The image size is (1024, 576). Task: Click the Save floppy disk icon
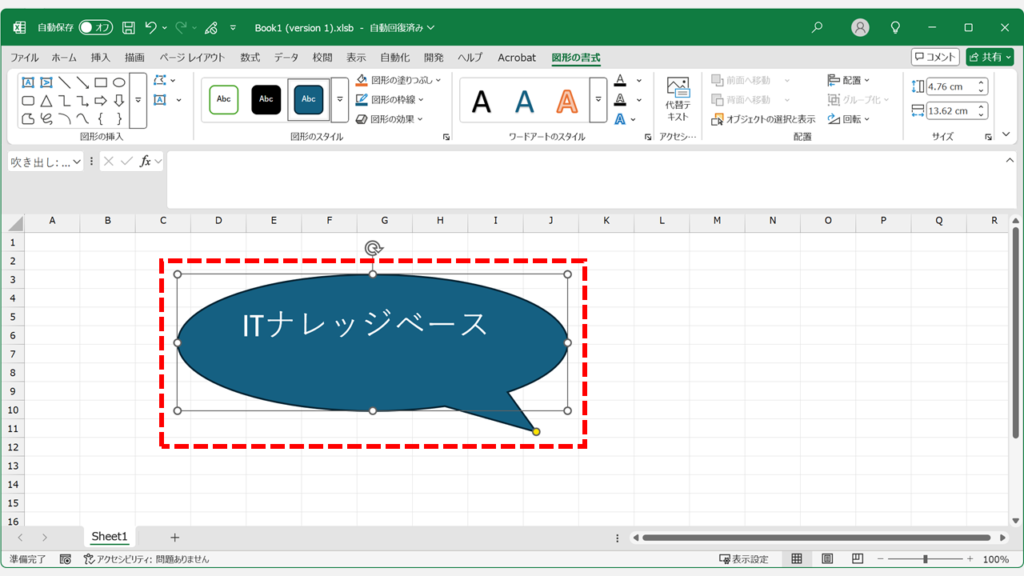click(x=128, y=28)
